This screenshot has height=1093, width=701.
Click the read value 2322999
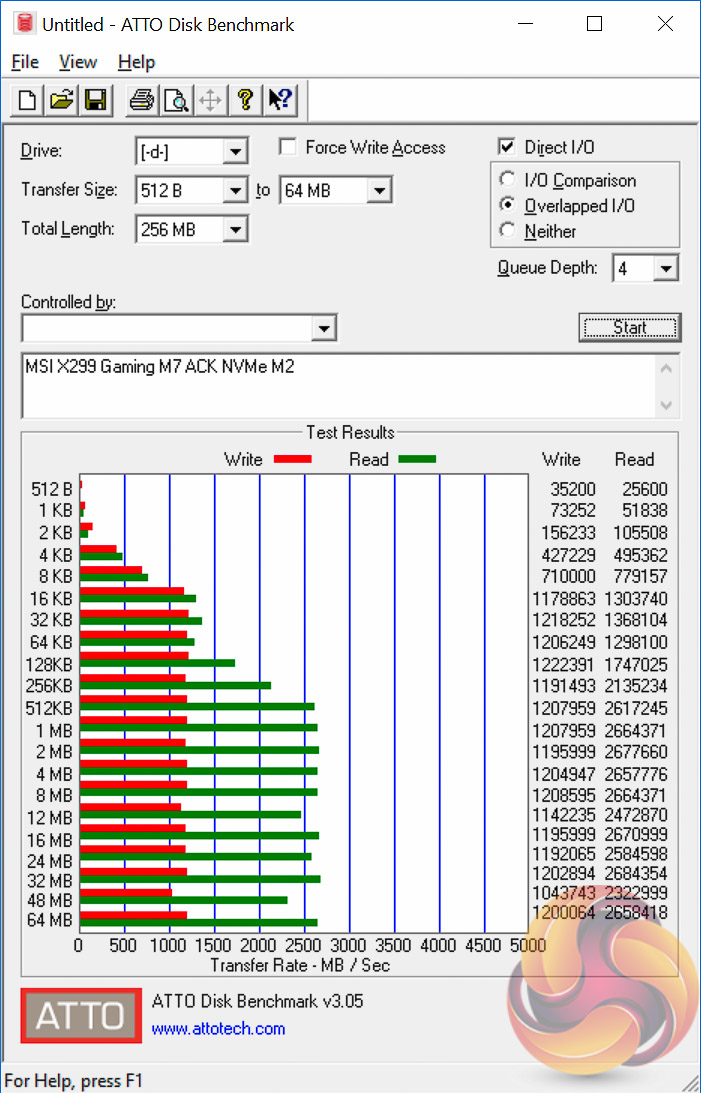(636, 893)
